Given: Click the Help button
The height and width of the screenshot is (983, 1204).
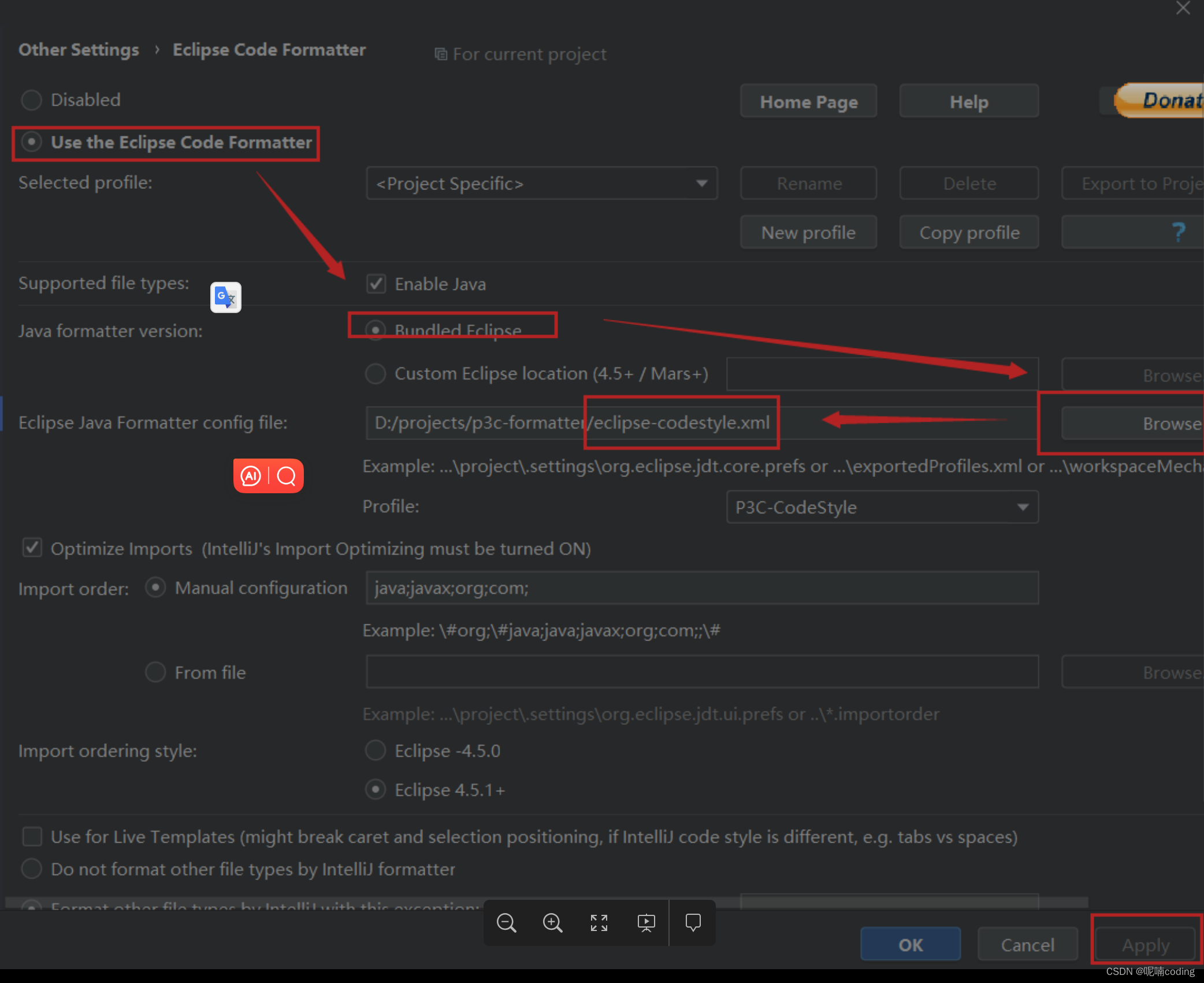Looking at the screenshot, I should click(969, 102).
